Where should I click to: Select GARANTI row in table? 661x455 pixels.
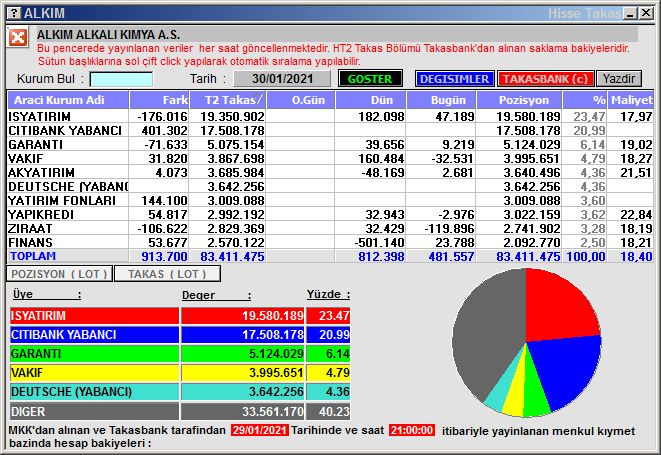tap(330, 145)
